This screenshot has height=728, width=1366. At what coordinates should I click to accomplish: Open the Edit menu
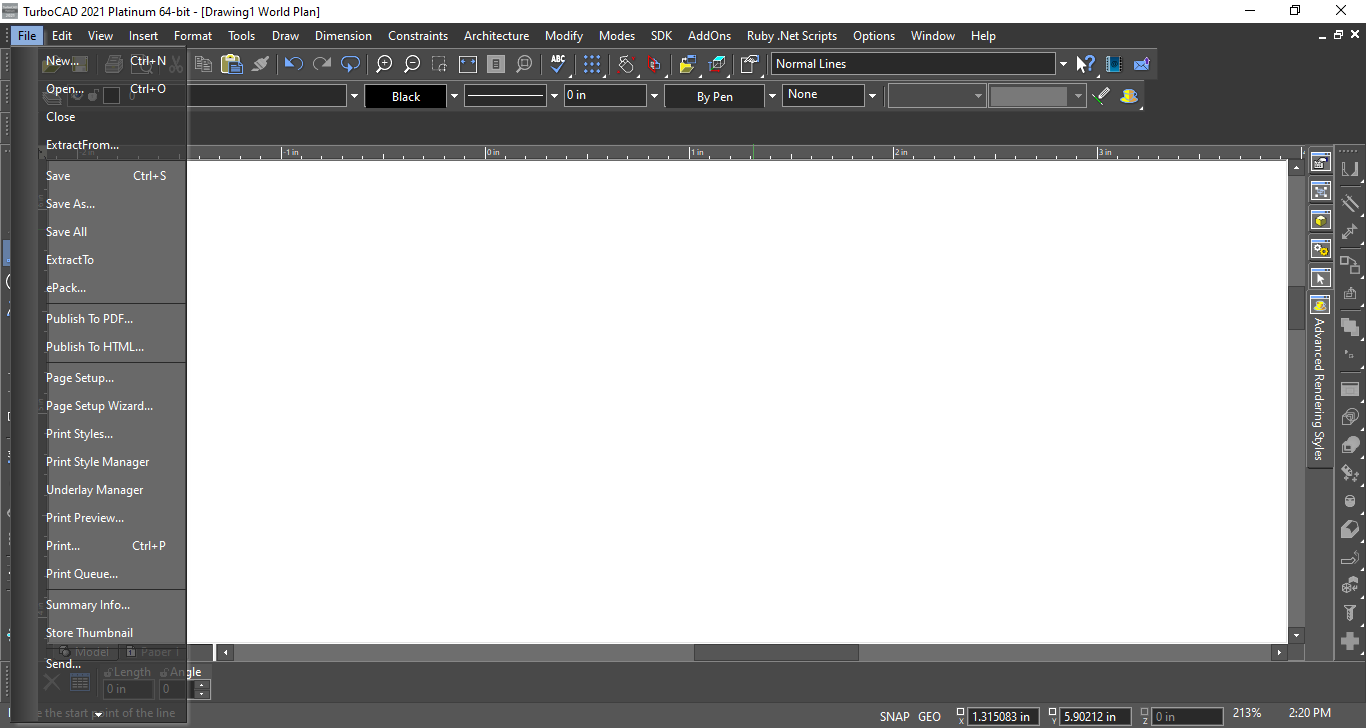(62, 35)
